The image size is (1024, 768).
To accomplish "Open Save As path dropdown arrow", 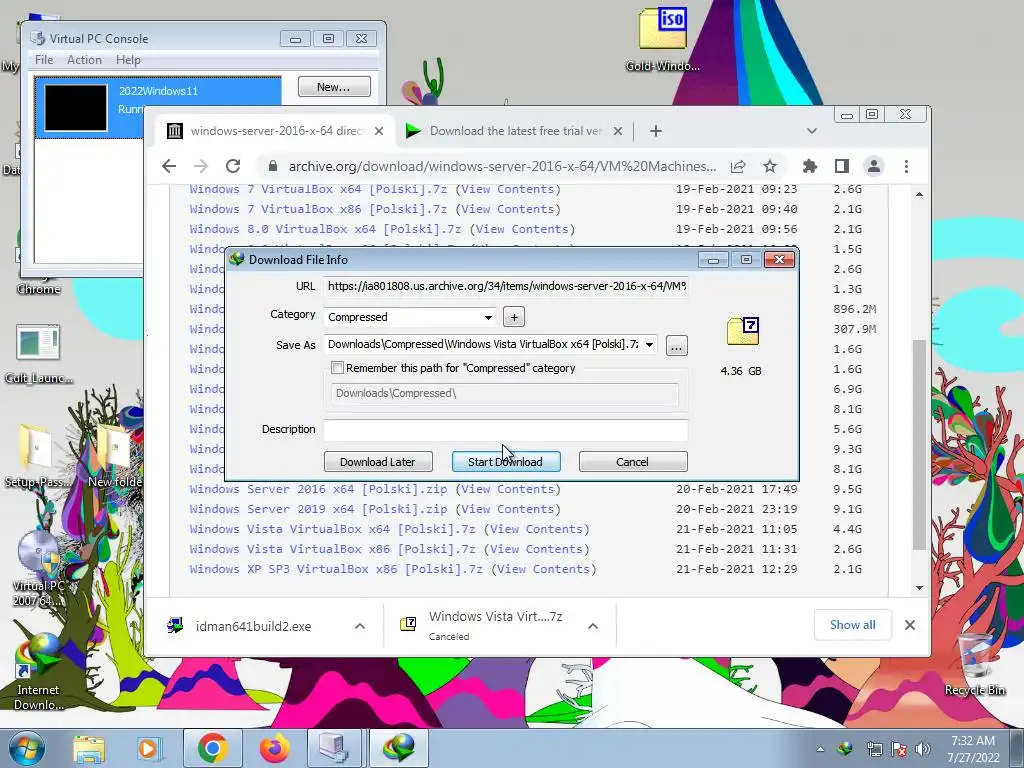I will pos(650,345).
